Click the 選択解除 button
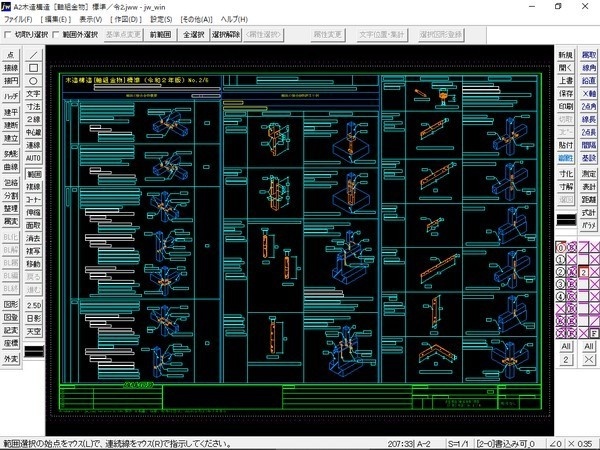This screenshot has height=450, width=600. click(226, 35)
